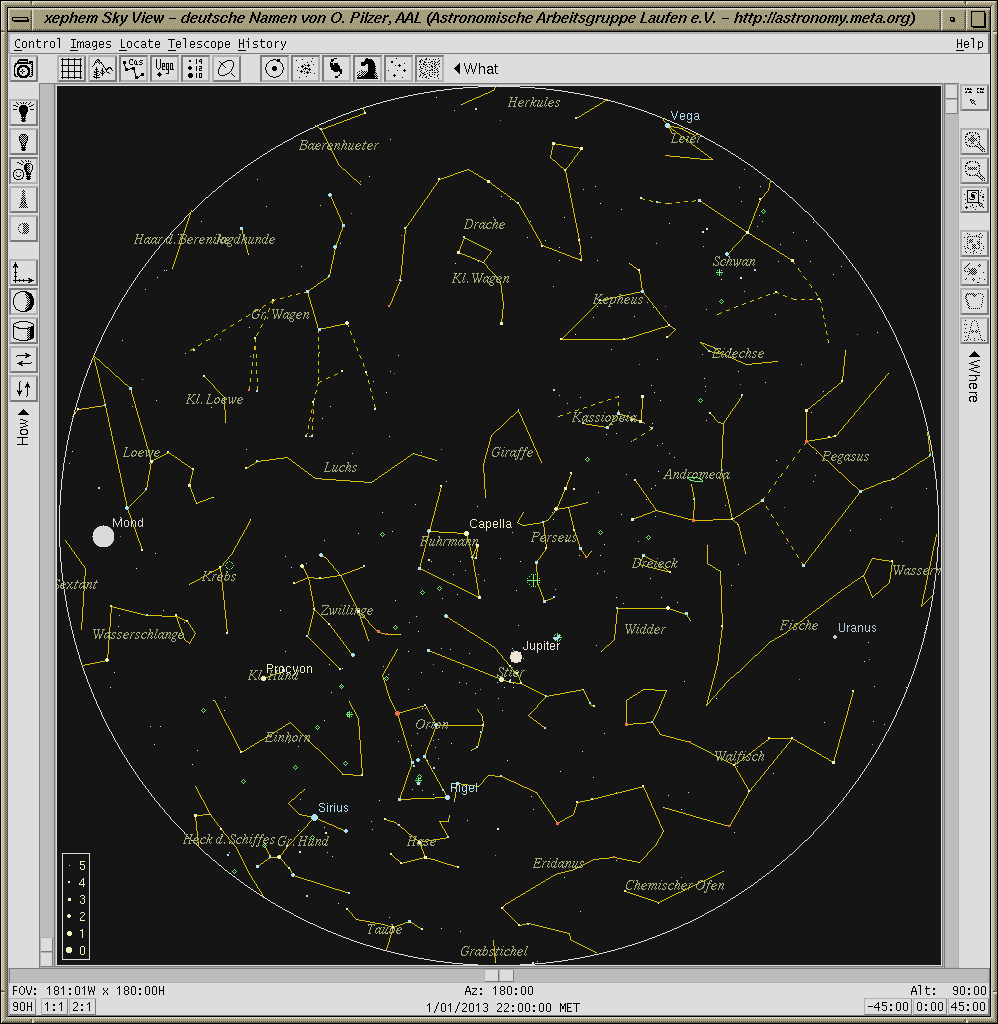Toggle flip top-bottom arrows

24,389
